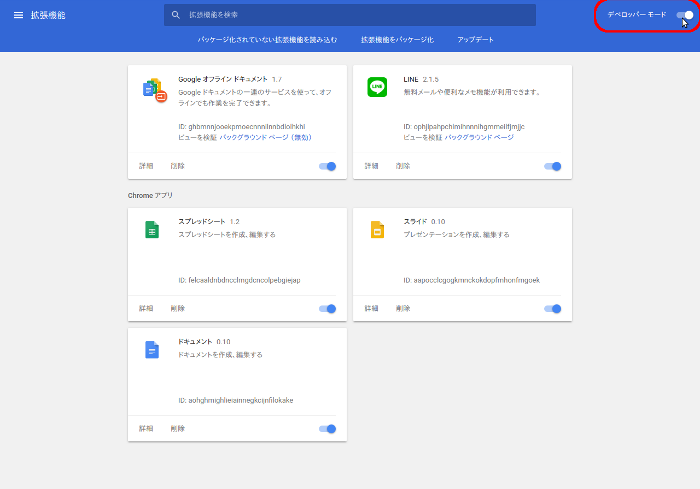Viewport: 700px width, 489px height.
Task: Click the green LINE extension icon
Action: (377, 87)
